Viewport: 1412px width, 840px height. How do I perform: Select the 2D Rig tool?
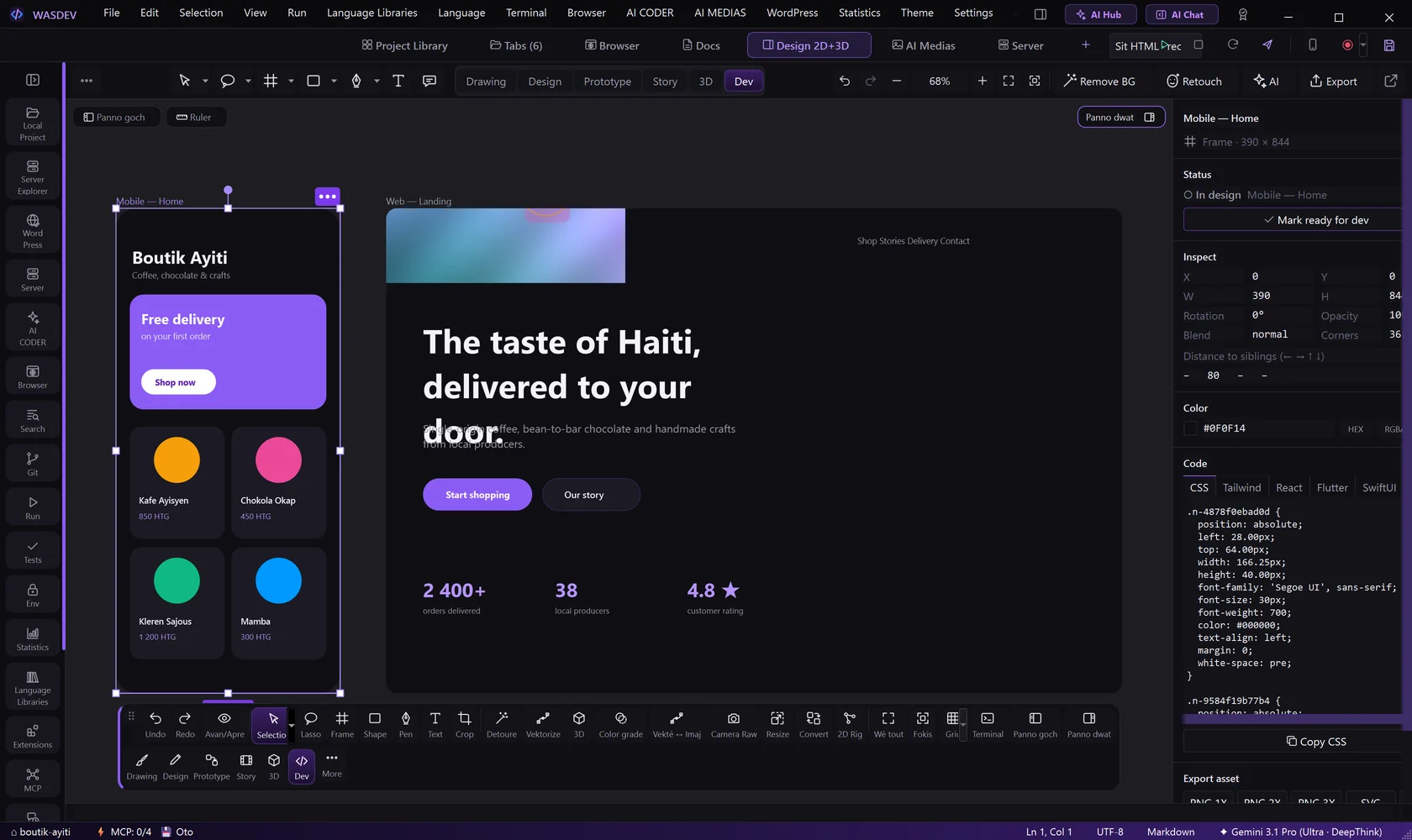tap(850, 725)
